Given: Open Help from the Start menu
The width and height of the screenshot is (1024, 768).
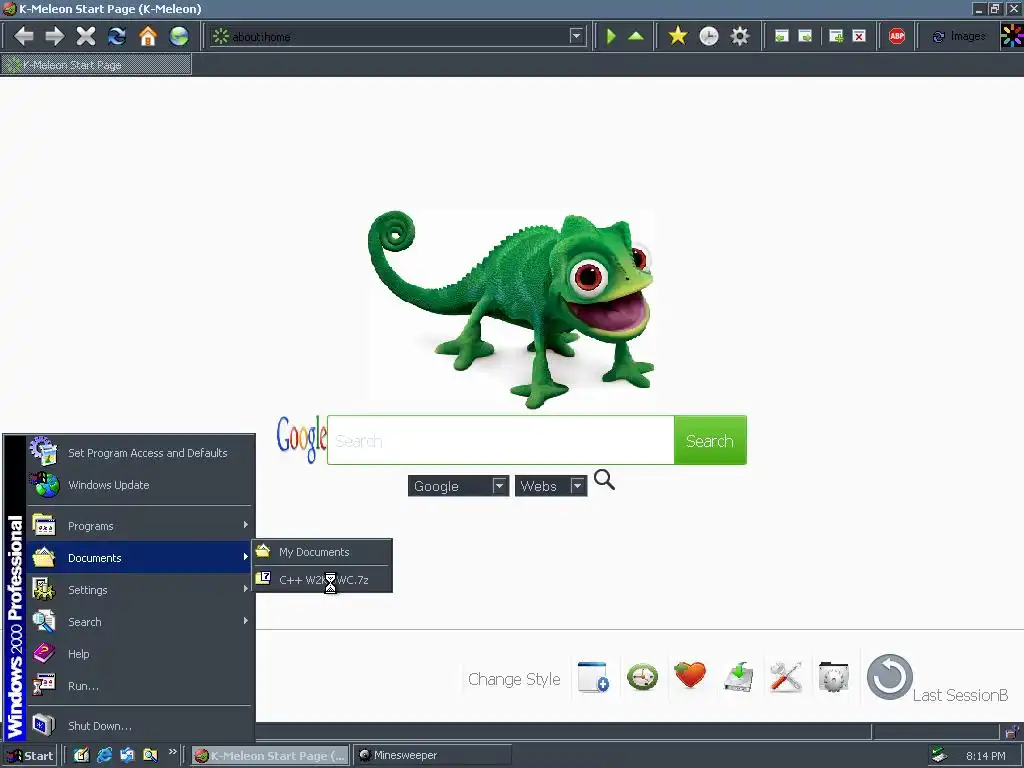Looking at the screenshot, I should point(140,654).
